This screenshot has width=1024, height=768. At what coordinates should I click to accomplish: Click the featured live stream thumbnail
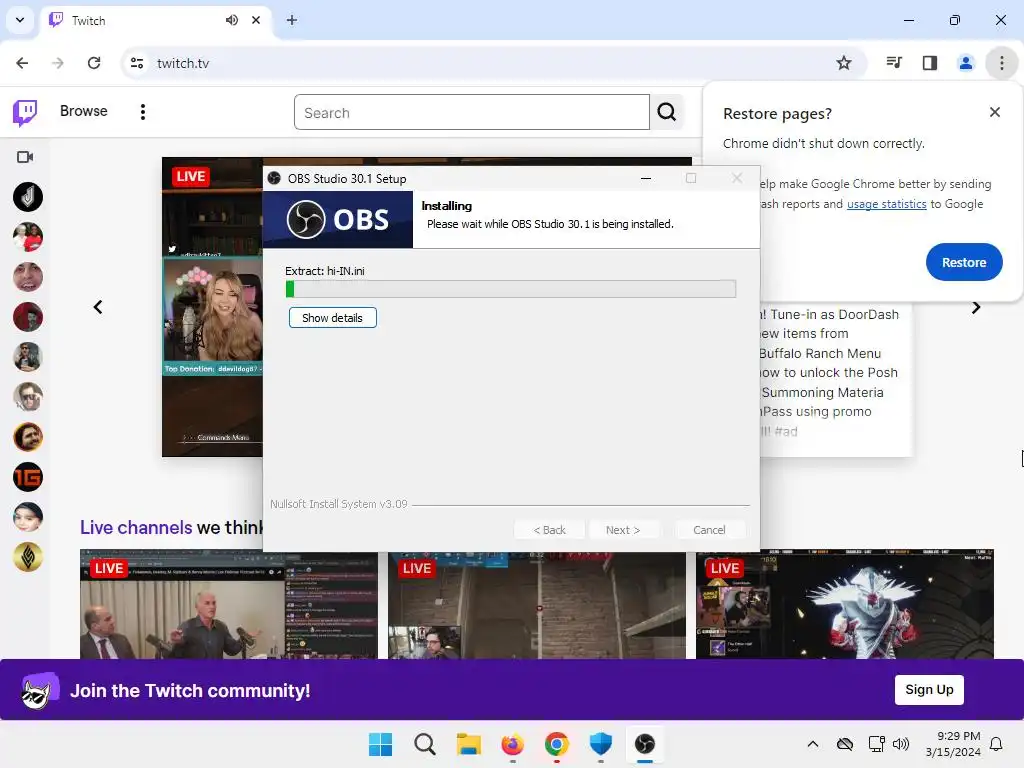pos(212,307)
